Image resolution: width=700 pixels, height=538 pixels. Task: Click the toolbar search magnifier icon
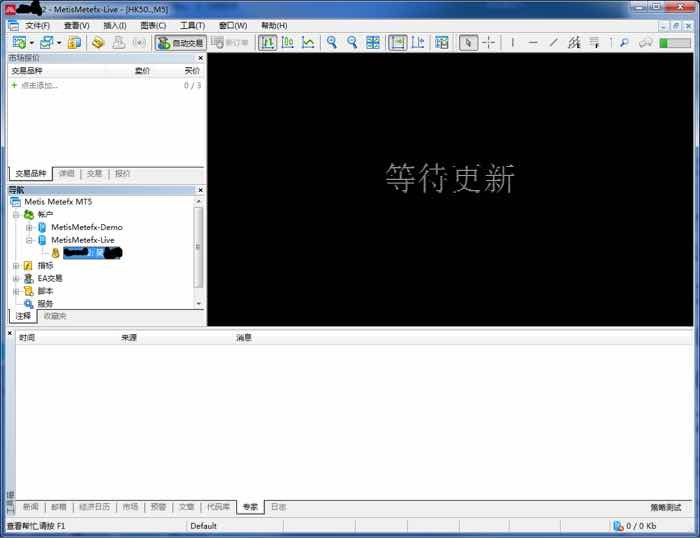pos(624,42)
